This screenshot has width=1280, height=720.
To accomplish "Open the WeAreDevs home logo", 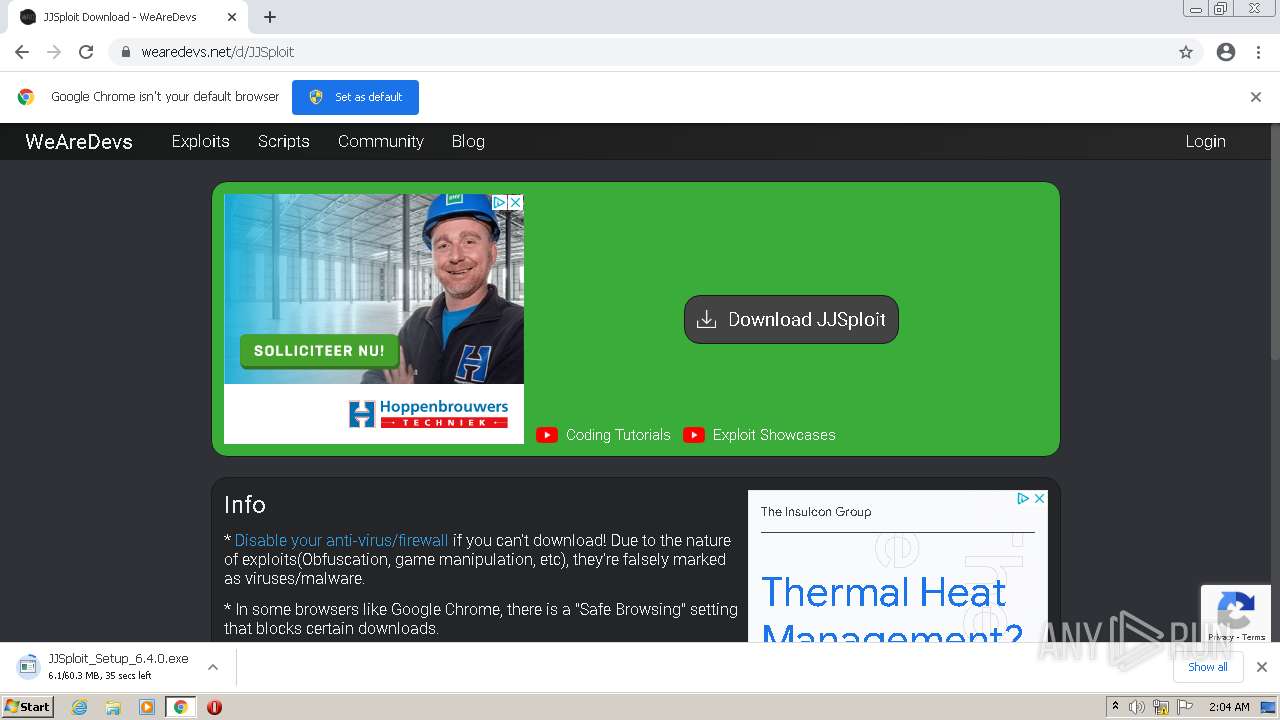I will [79, 141].
